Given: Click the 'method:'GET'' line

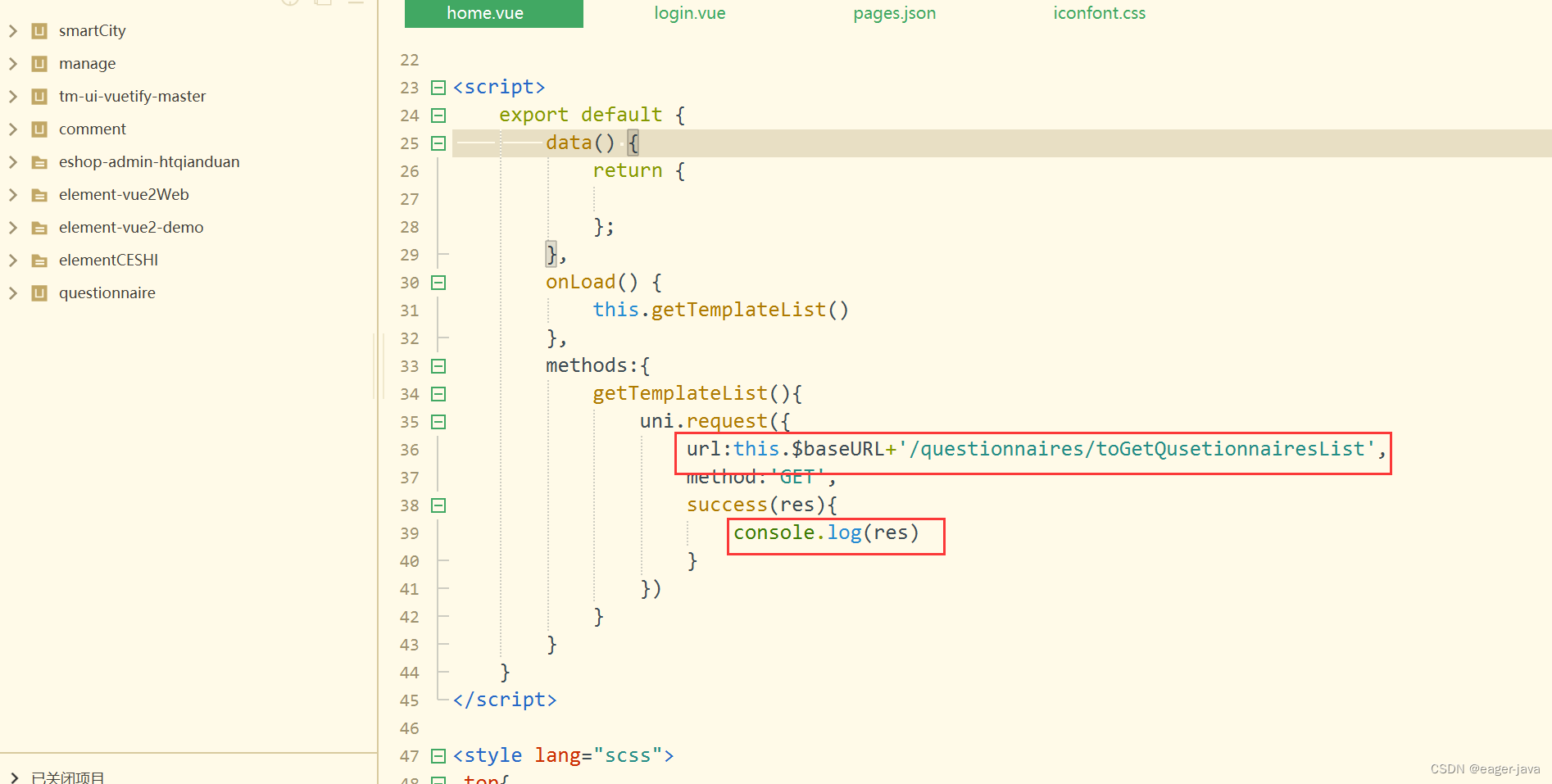Looking at the screenshot, I should point(761,478).
